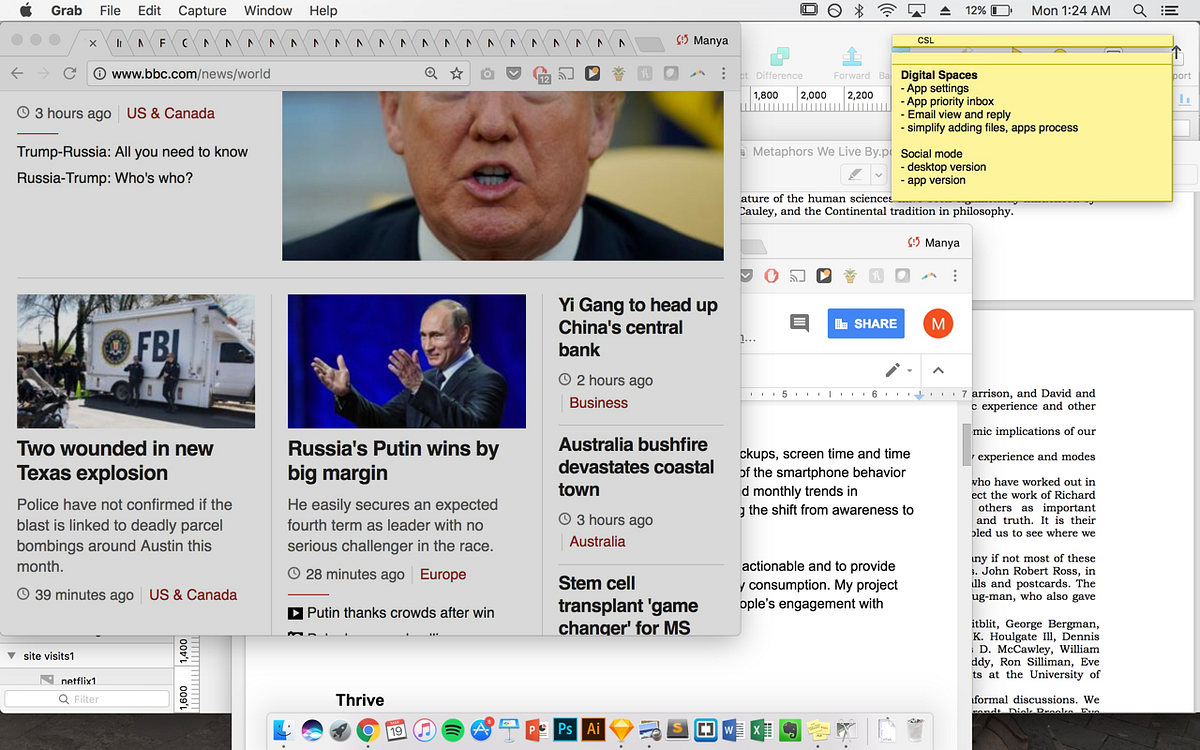
Task: Open the Help menu
Action: pos(323,11)
